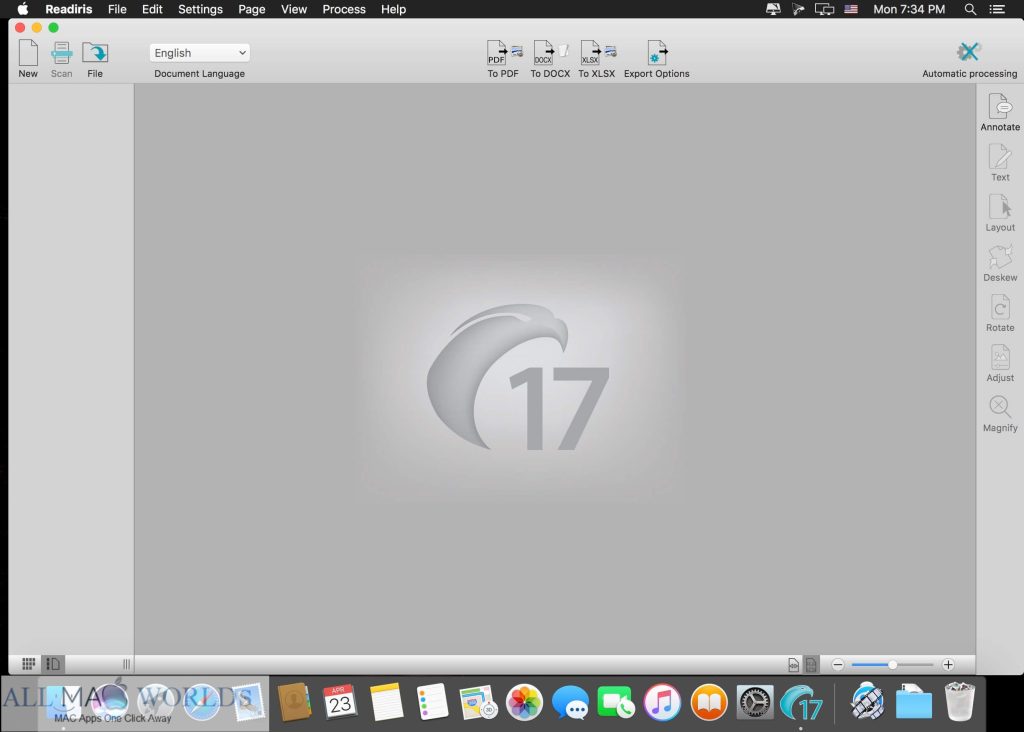Select the Annotate tool
This screenshot has width=1024, height=732.
click(1000, 112)
